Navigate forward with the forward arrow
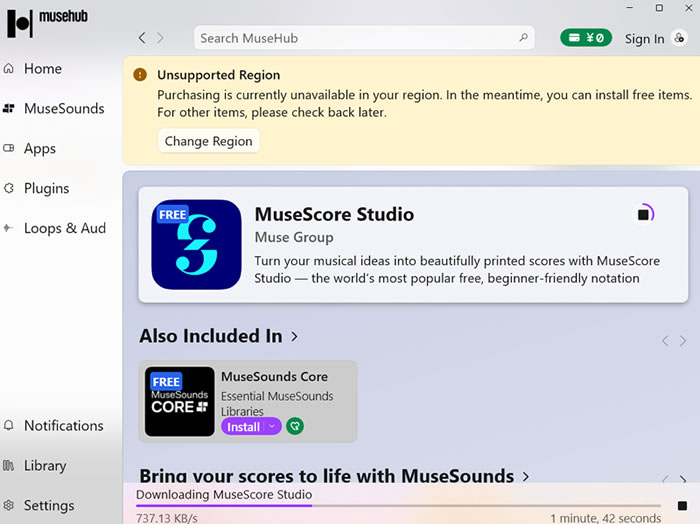The height and width of the screenshot is (524, 700). point(164,38)
